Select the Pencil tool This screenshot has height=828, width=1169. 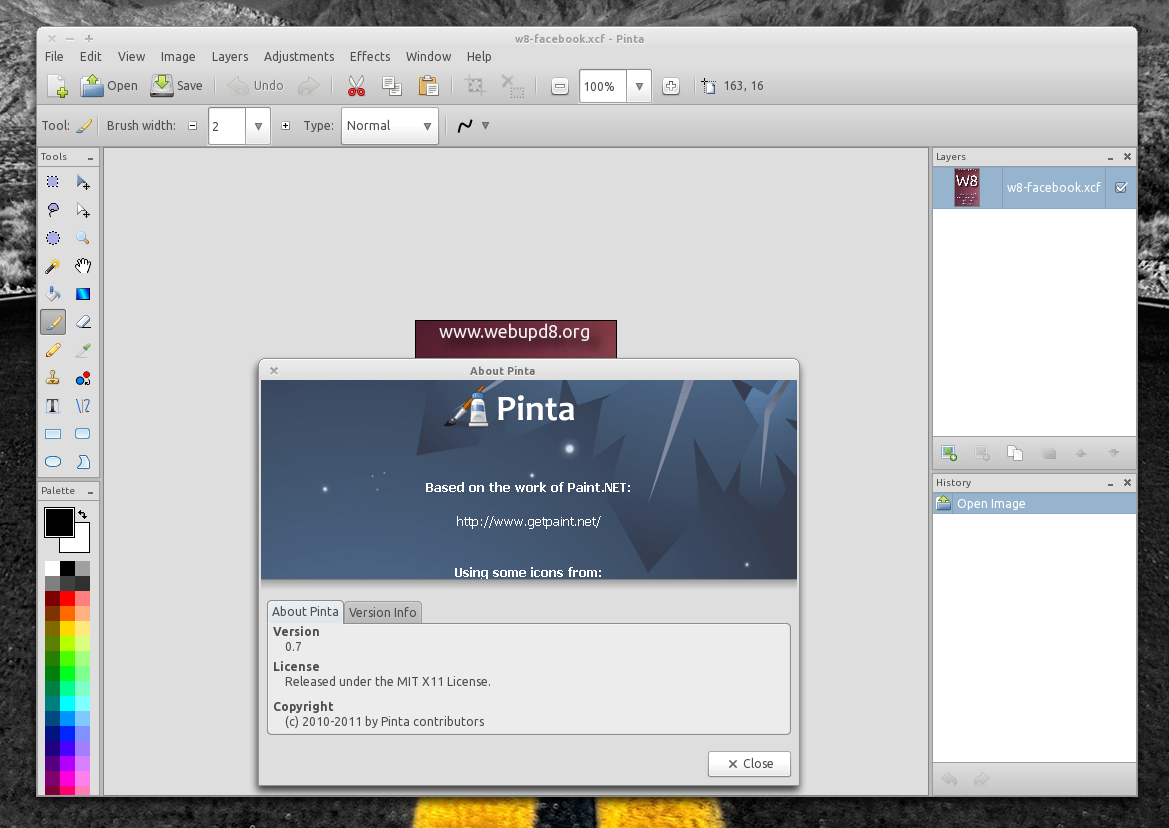pos(53,350)
